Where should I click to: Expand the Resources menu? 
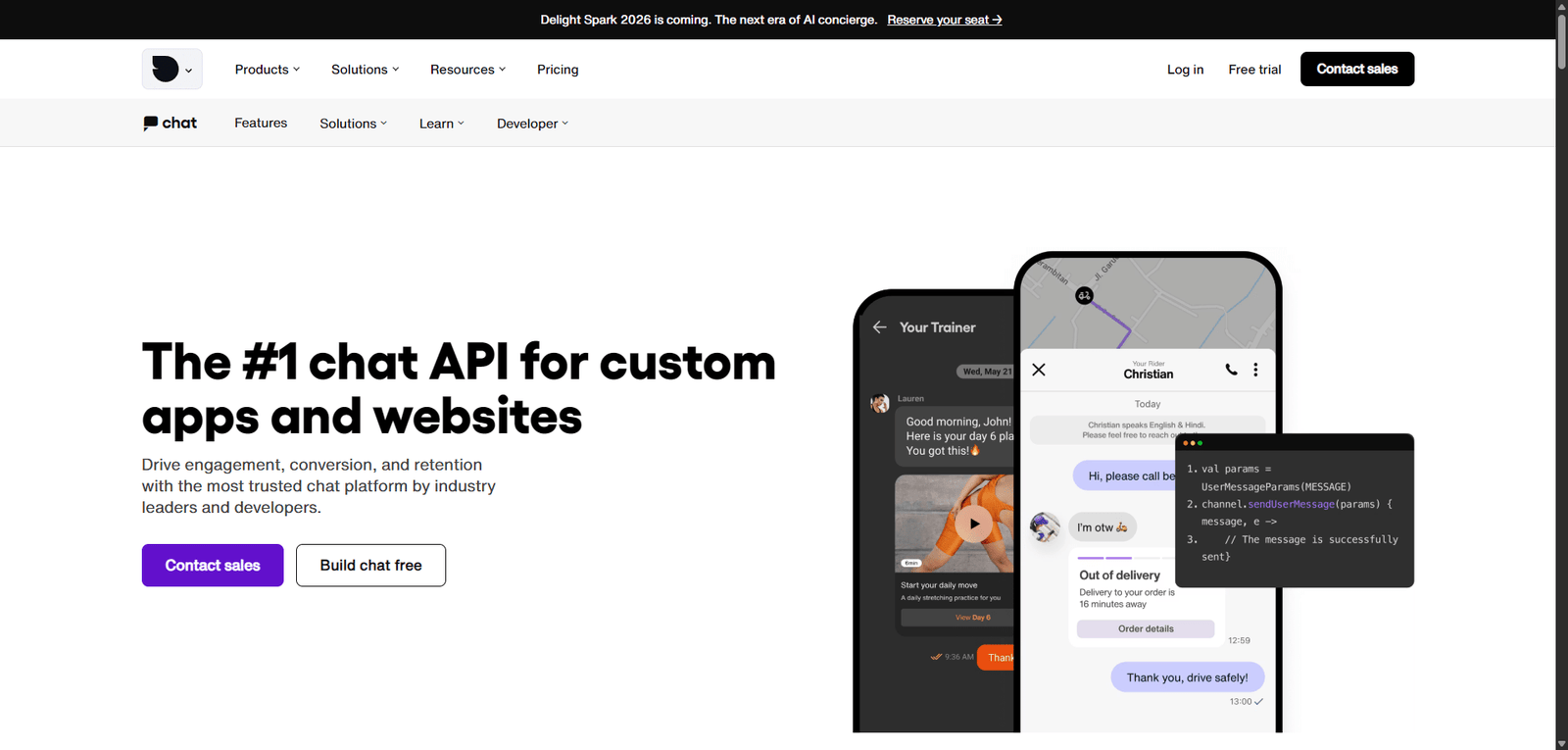[x=467, y=70]
